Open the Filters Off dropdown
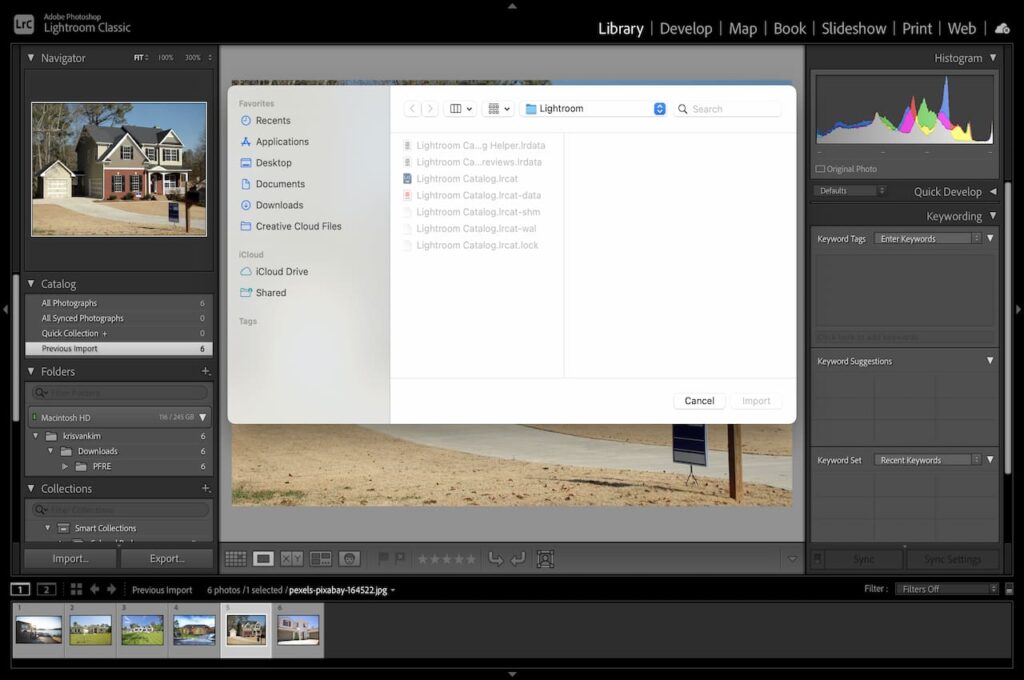This screenshot has height=680, width=1024. (x=947, y=589)
